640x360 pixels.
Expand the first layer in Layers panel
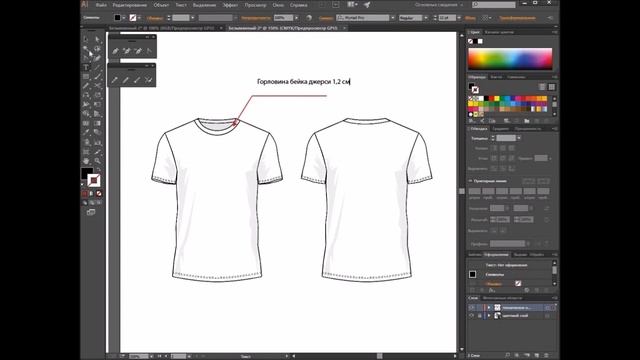489,307
